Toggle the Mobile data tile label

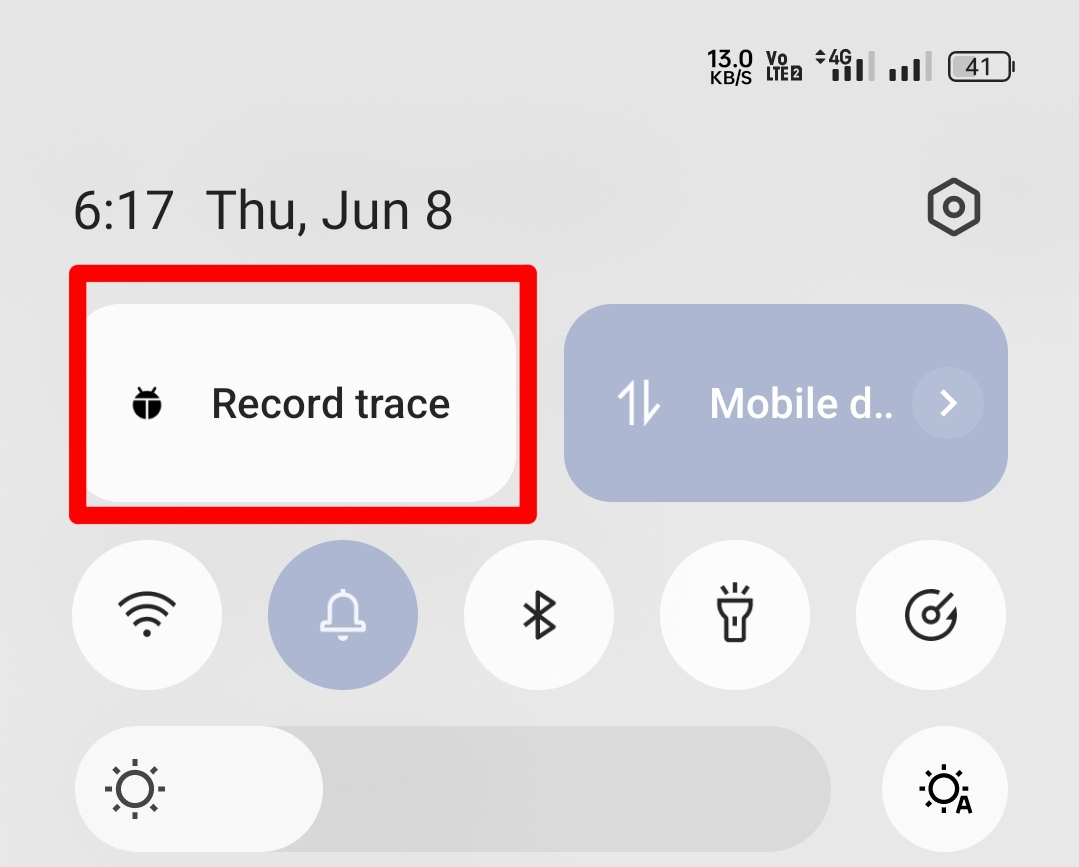coord(801,403)
